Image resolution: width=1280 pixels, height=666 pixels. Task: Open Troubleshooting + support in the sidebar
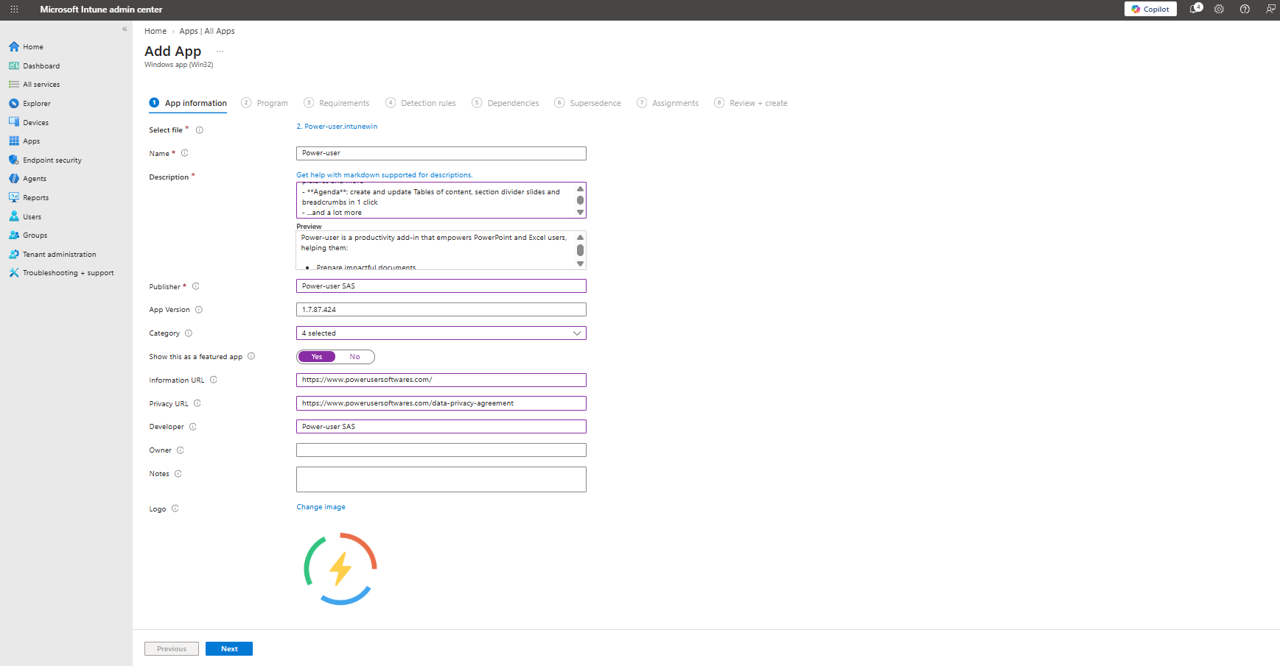(66, 272)
